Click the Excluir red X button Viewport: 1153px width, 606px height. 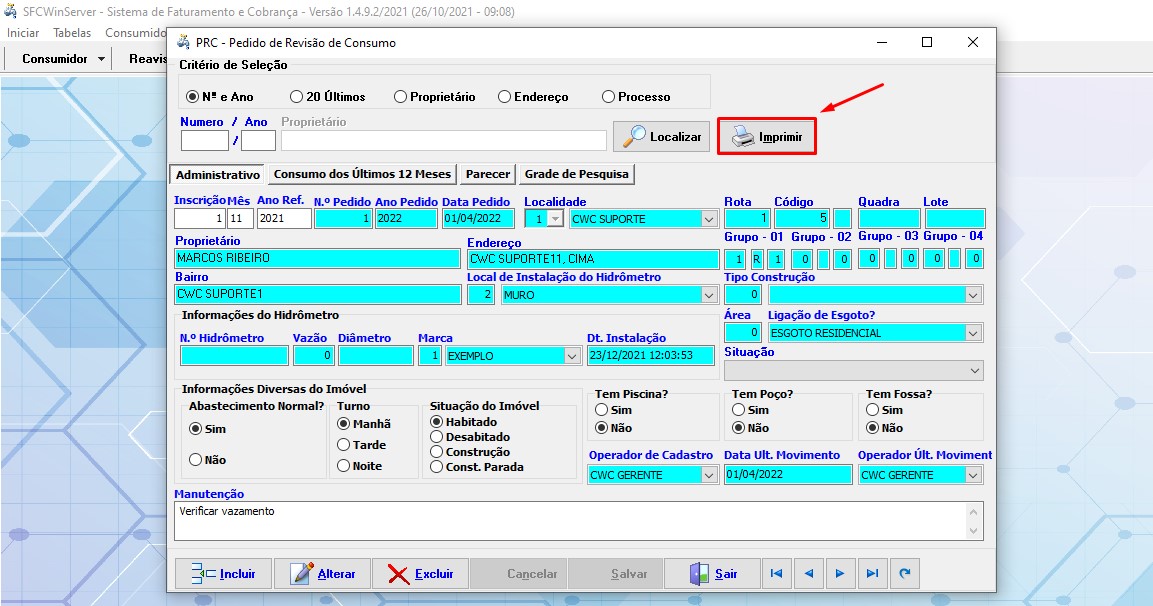click(x=420, y=574)
